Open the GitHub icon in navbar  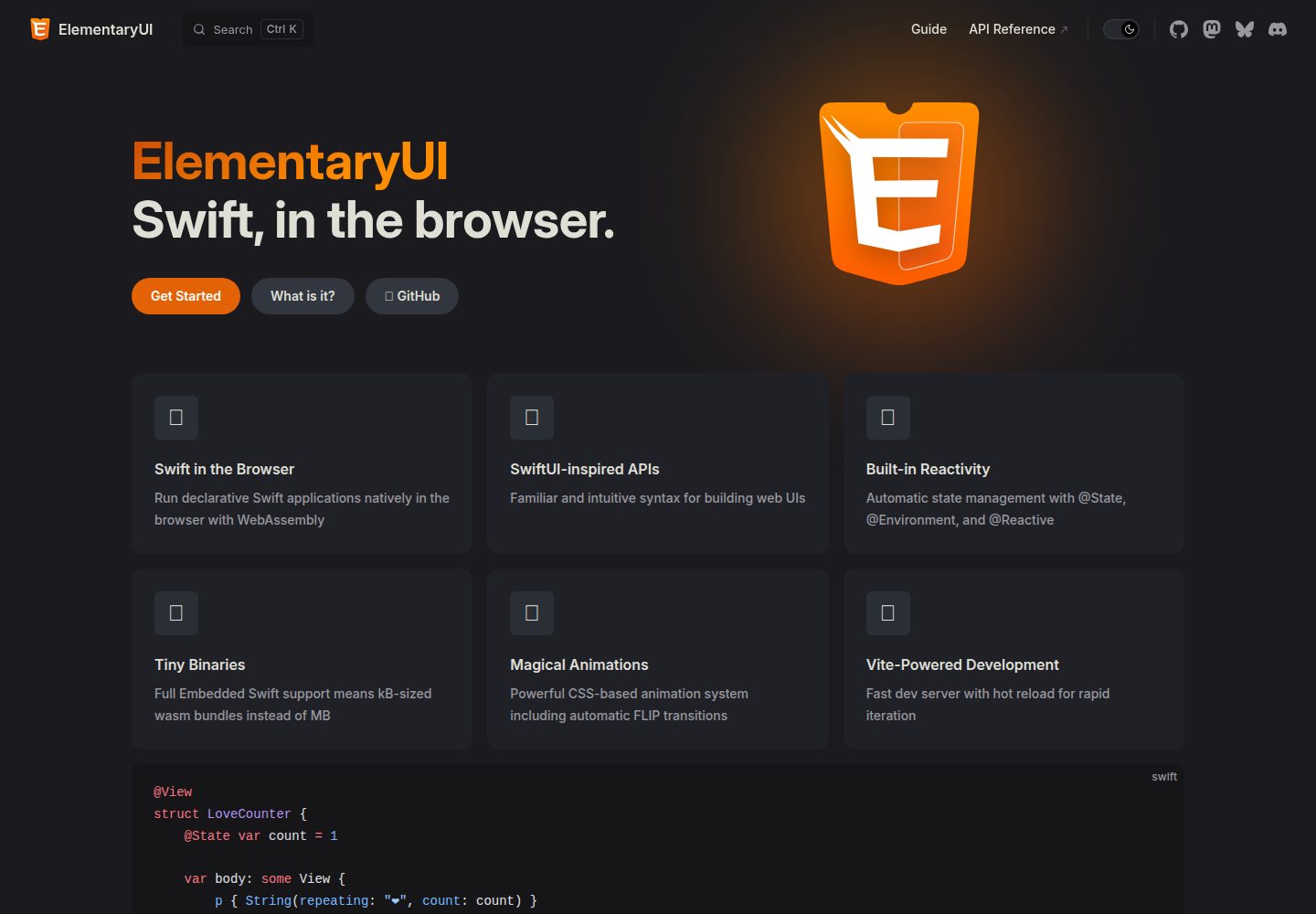coord(1179,29)
